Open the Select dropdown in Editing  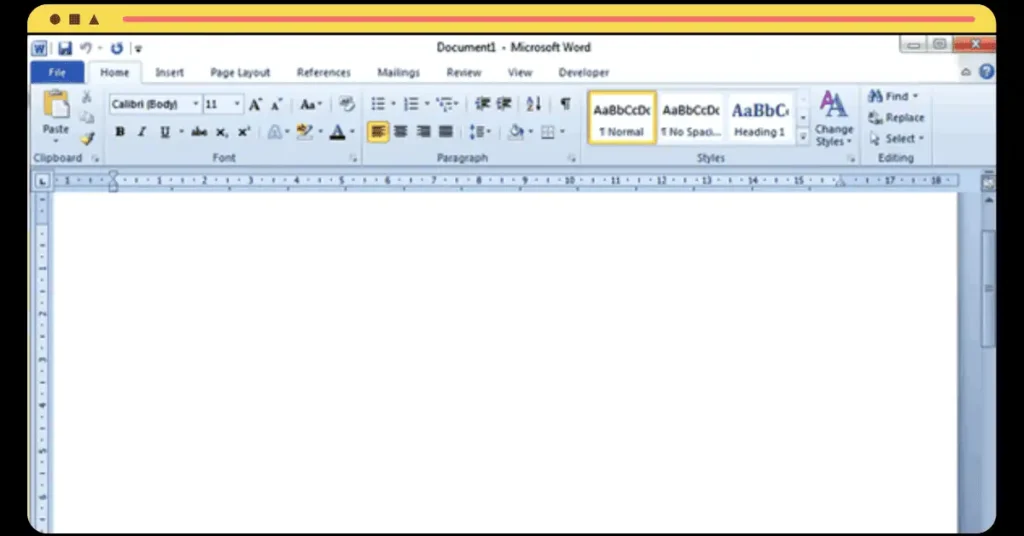pyautogui.click(x=897, y=138)
